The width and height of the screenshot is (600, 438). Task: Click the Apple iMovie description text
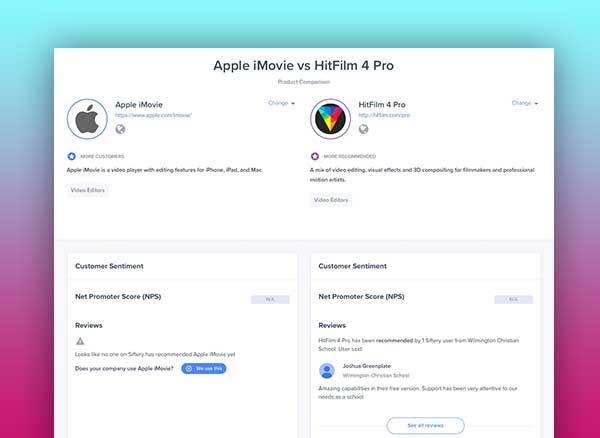pyautogui.click(x=165, y=170)
